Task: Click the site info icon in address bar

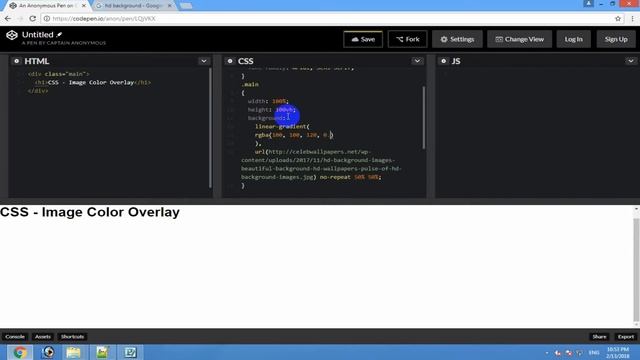Action: click(x=47, y=18)
